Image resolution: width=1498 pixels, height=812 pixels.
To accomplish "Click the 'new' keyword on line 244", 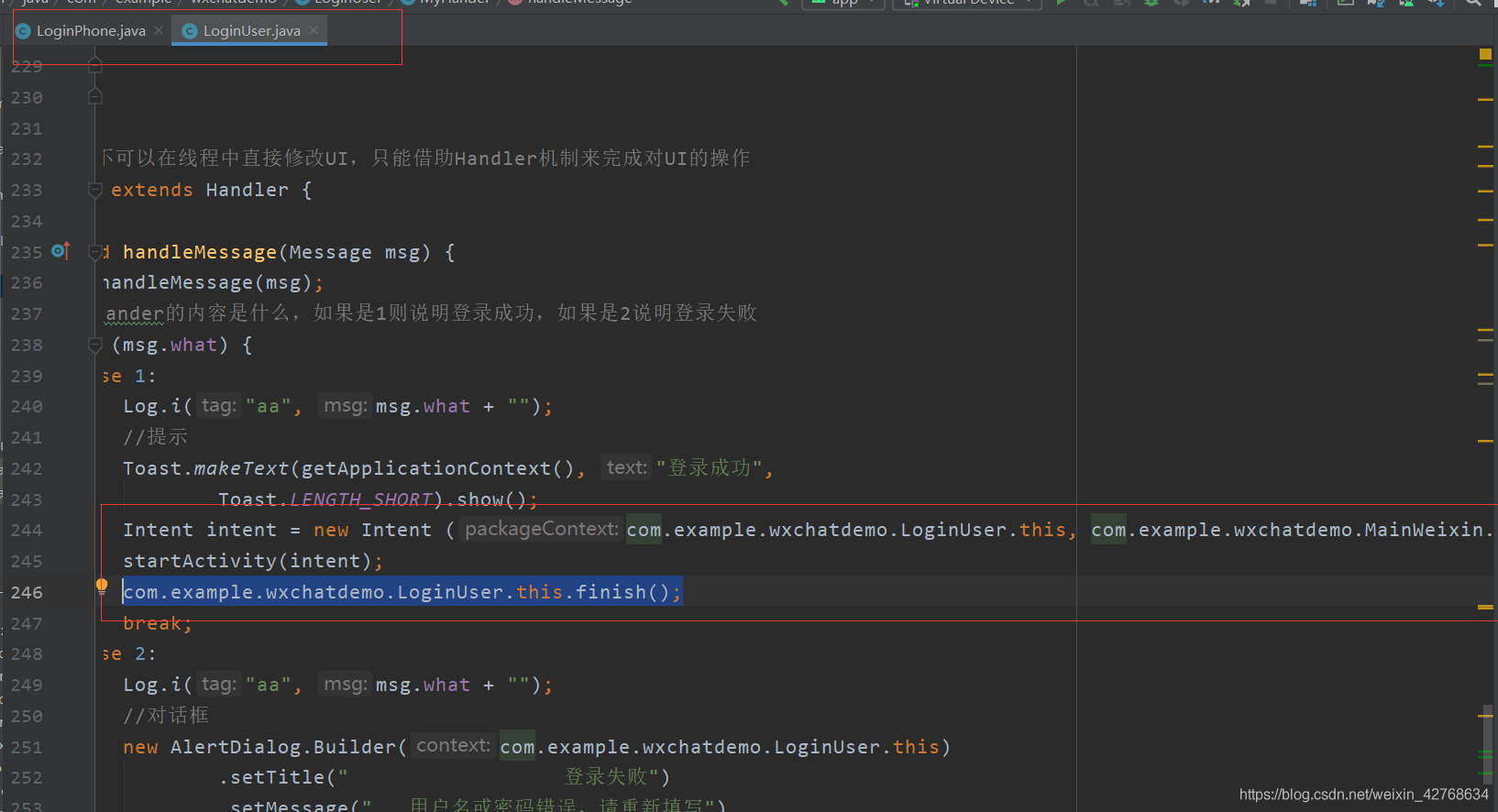I will click(331, 530).
